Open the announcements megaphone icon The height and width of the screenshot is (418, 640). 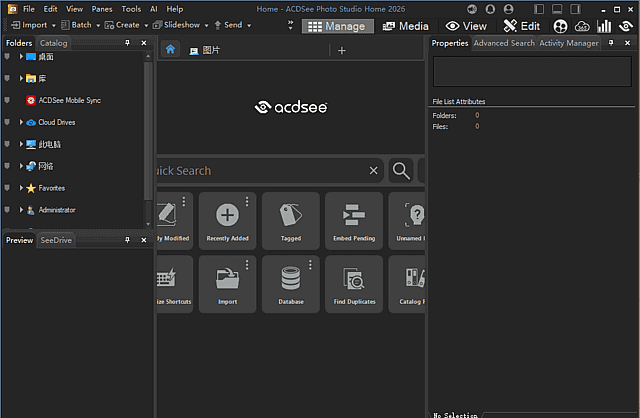472,9
